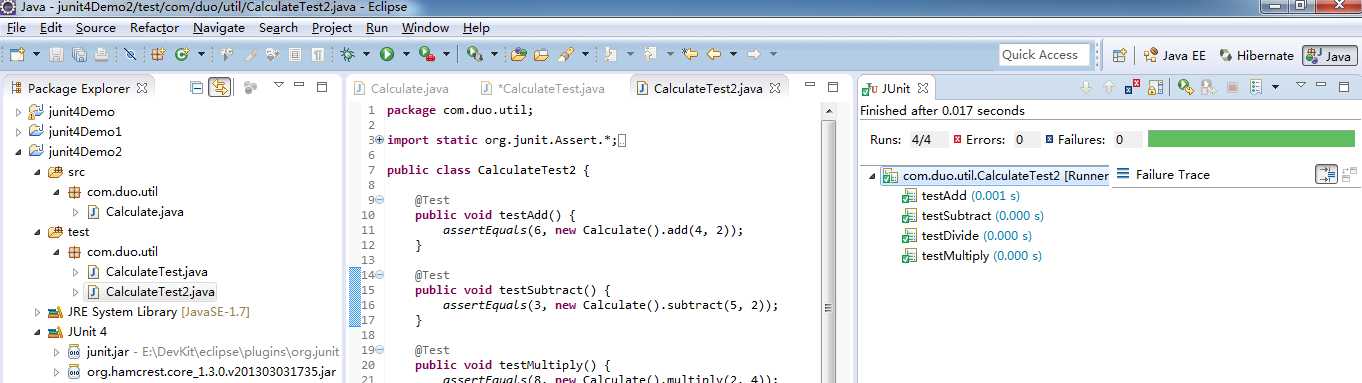Click the New Java Class toolbar icon
The image size is (1362, 383).
click(x=182, y=54)
